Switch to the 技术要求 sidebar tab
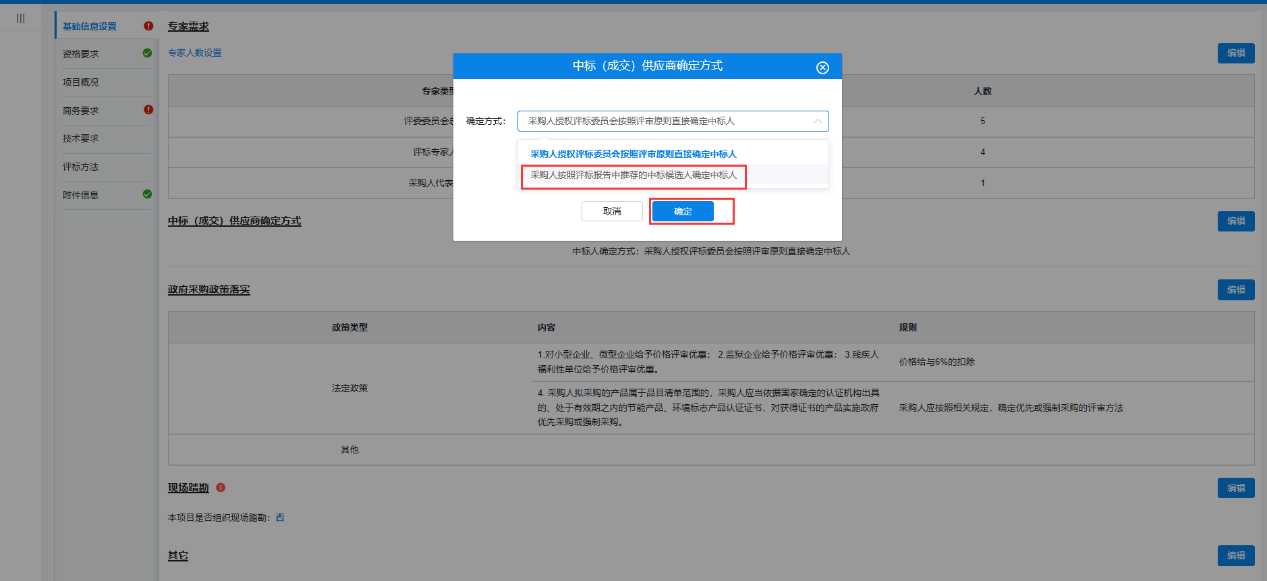 pyautogui.click(x=81, y=138)
